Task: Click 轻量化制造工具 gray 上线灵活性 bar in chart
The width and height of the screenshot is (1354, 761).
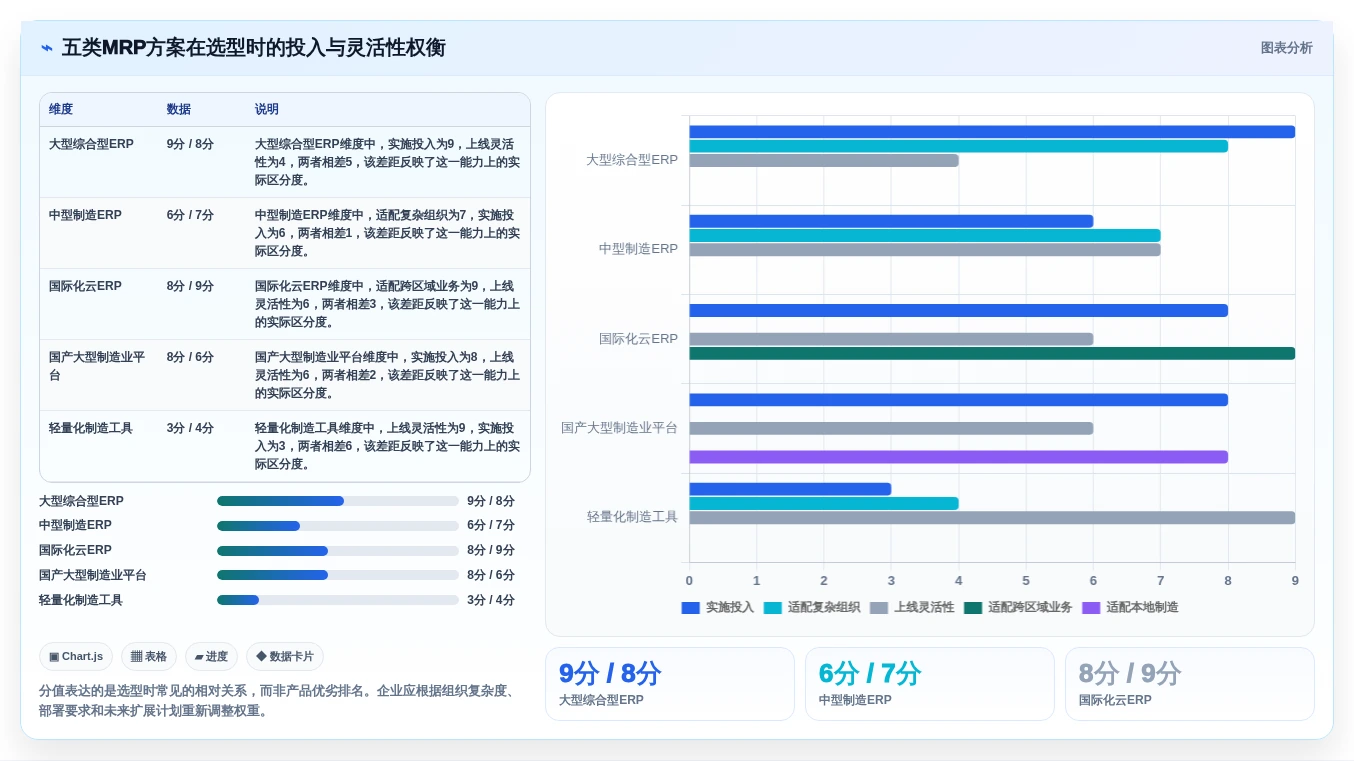Action: tap(992, 518)
